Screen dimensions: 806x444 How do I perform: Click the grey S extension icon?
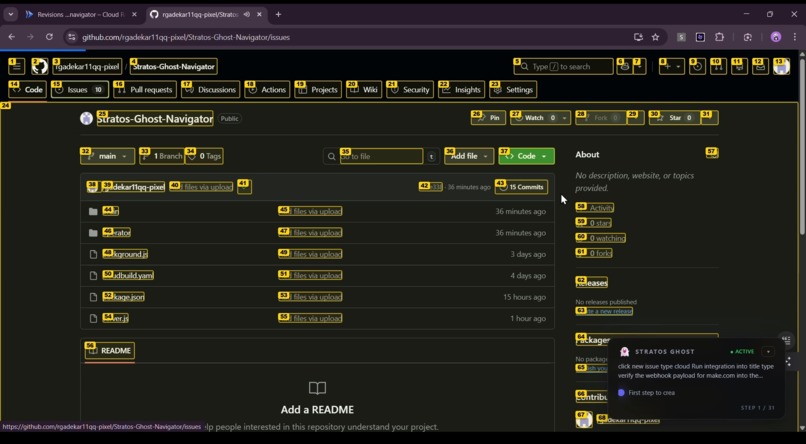(x=681, y=37)
